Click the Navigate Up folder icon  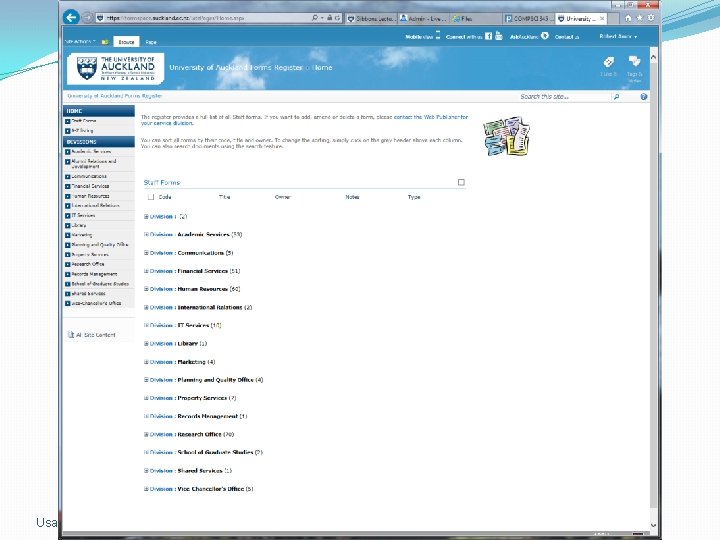click(105, 42)
